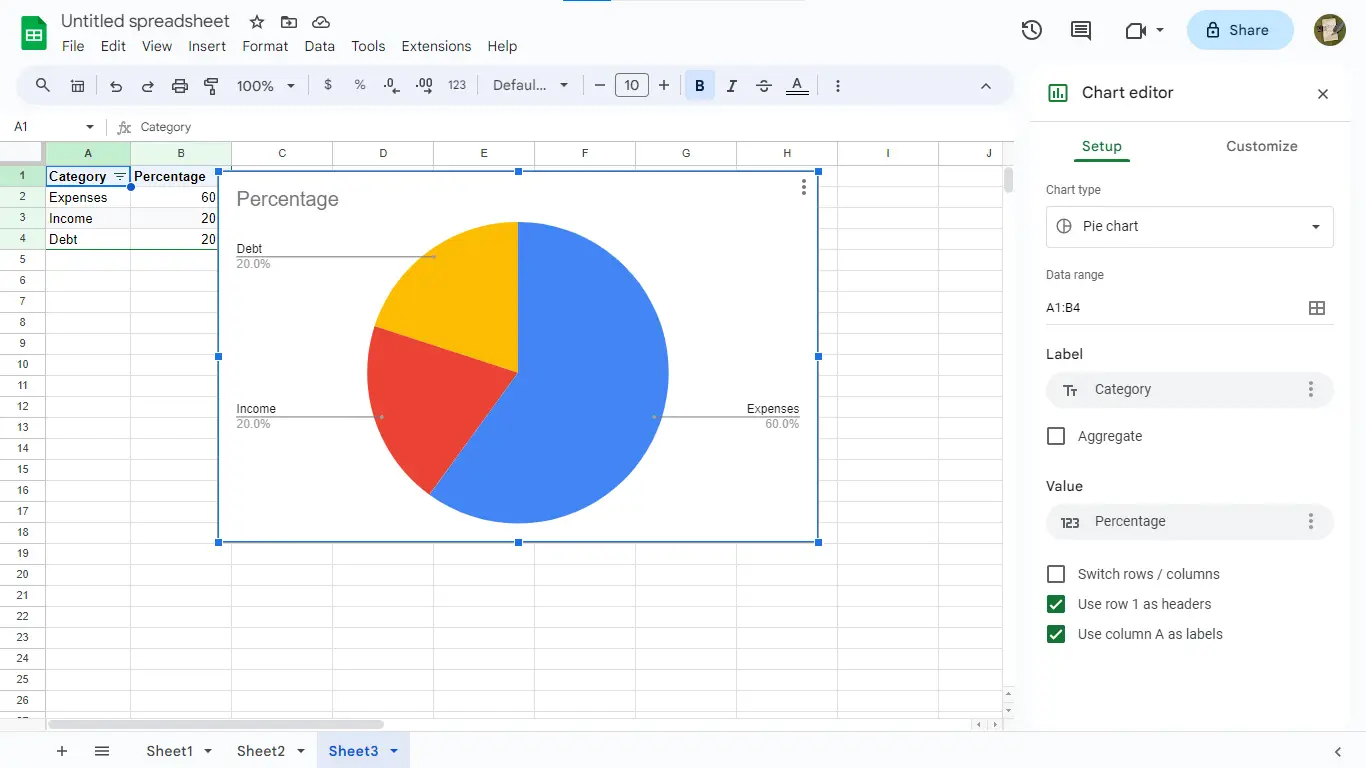Star the Untitled spreadsheet
The height and width of the screenshot is (768, 1366).
(257, 22)
